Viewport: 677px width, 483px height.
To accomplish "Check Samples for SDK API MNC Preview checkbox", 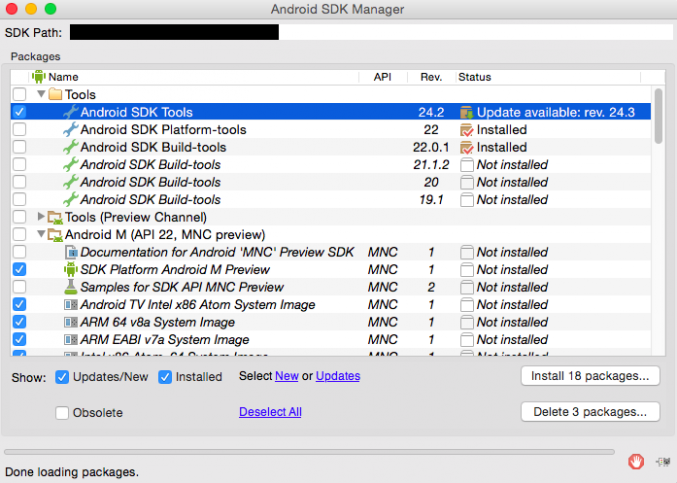I will click(19, 287).
